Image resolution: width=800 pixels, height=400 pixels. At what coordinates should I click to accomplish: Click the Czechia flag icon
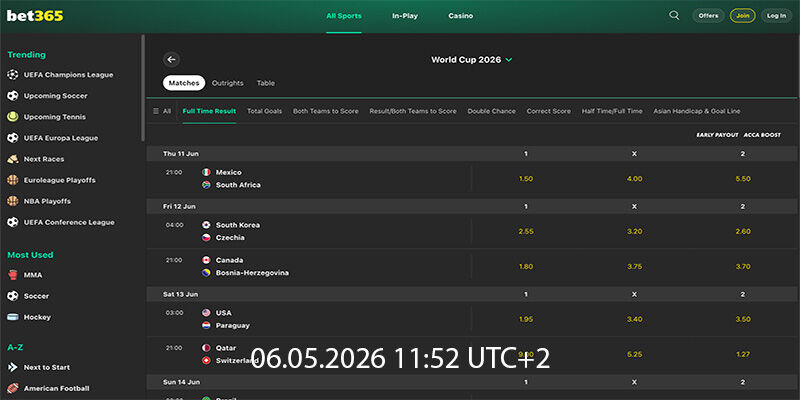pos(206,238)
